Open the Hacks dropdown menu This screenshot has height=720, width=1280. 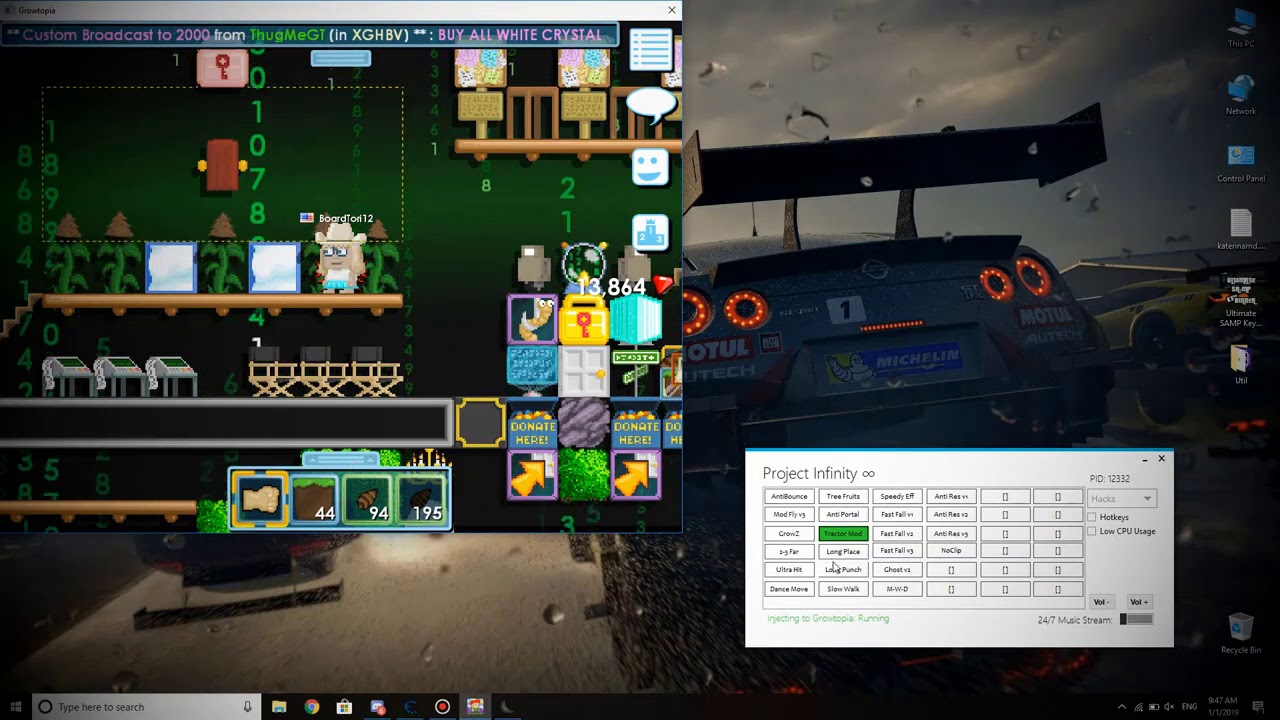1121,498
